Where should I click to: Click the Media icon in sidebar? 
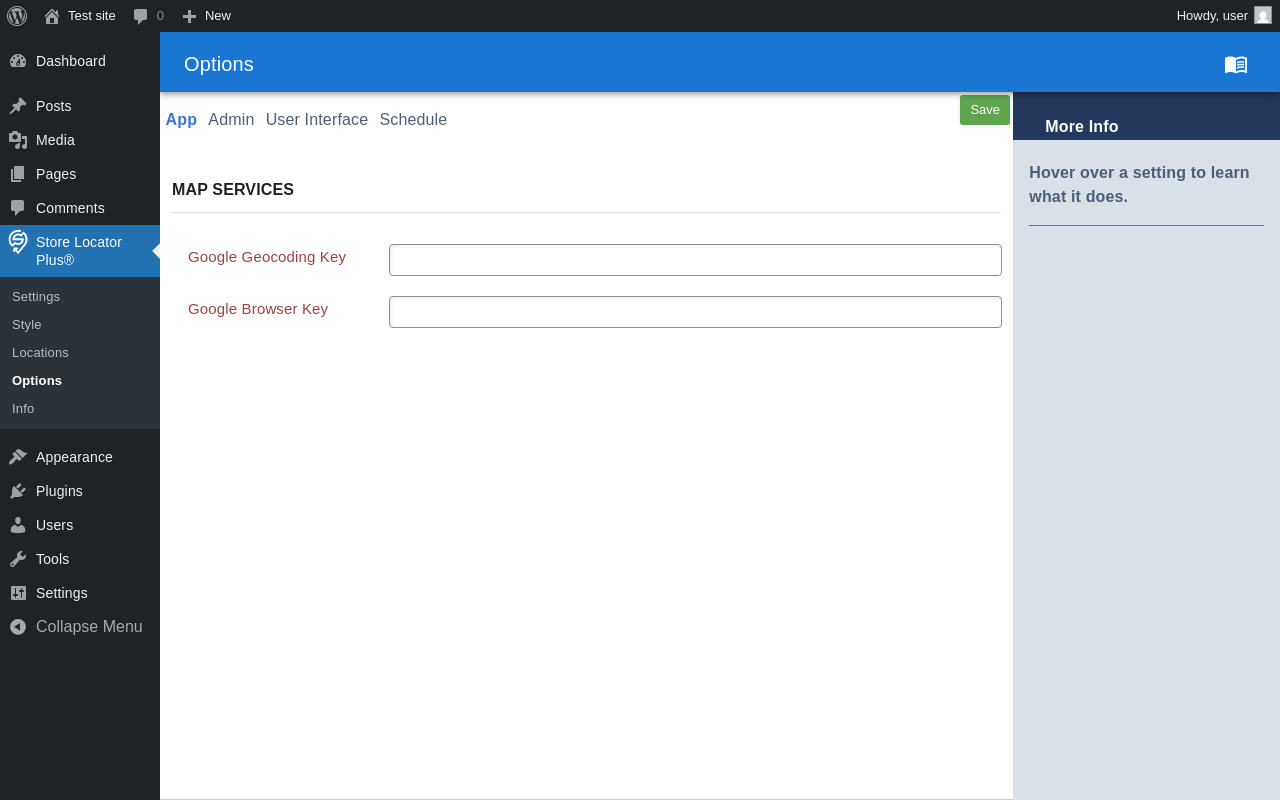pyautogui.click(x=18, y=140)
